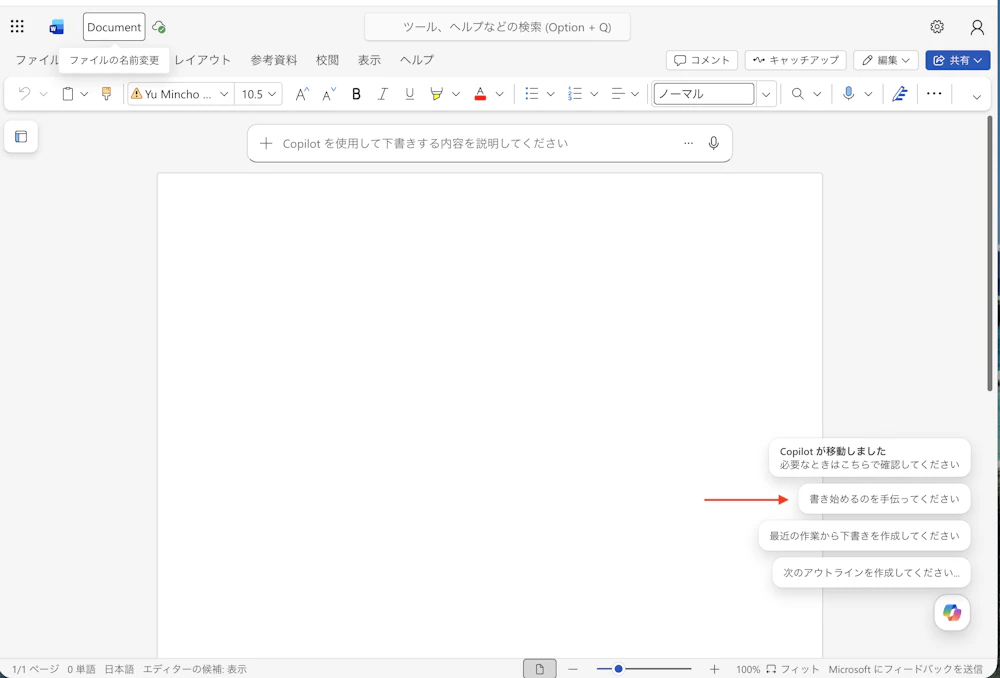Expand numbered list style dropdown
This screenshot has height=678, width=1000.
coord(594,94)
